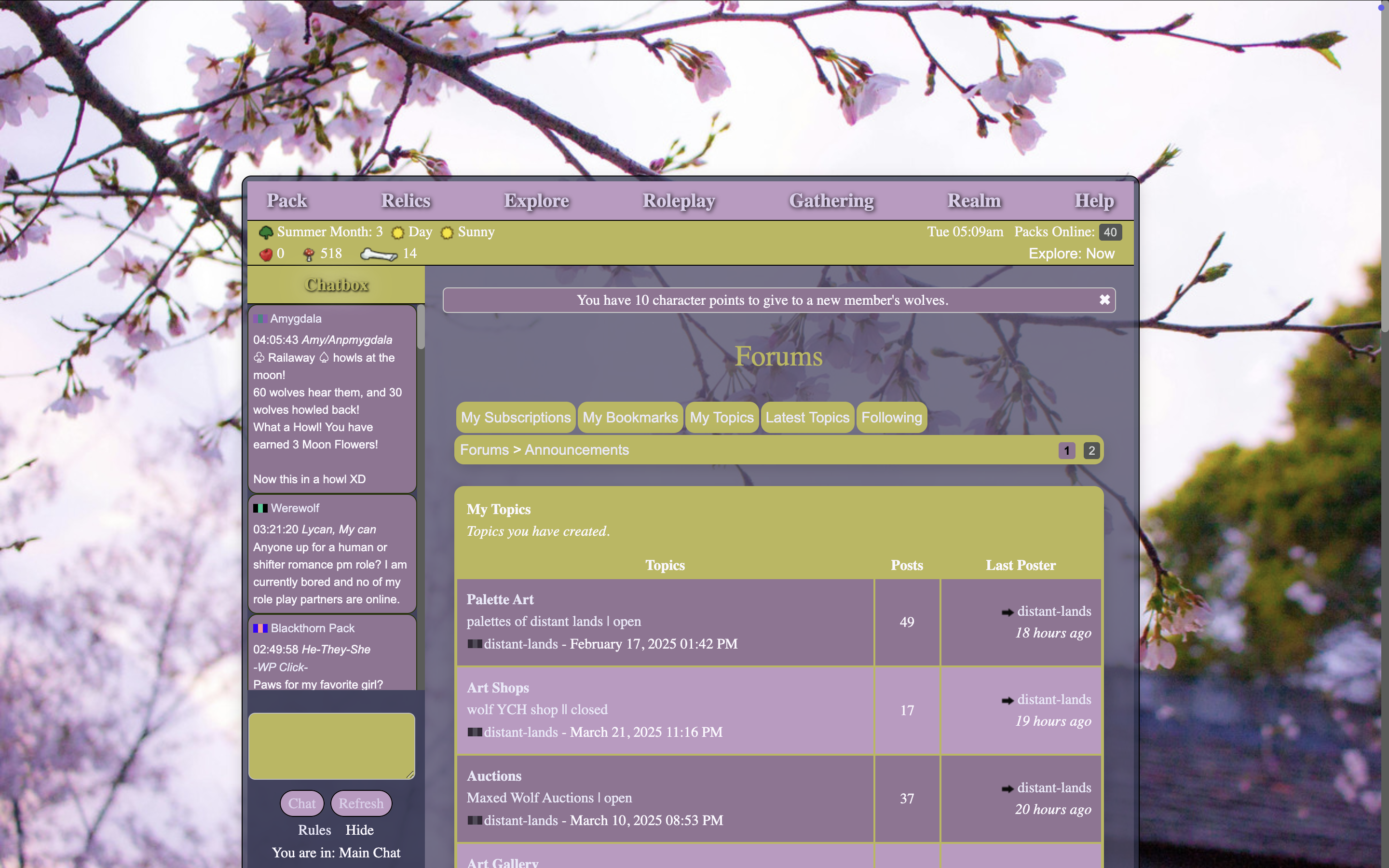Click the red apple icon
Viewport: 1389px width, 868px height.
pyautogui.click(x=266, y=254)
